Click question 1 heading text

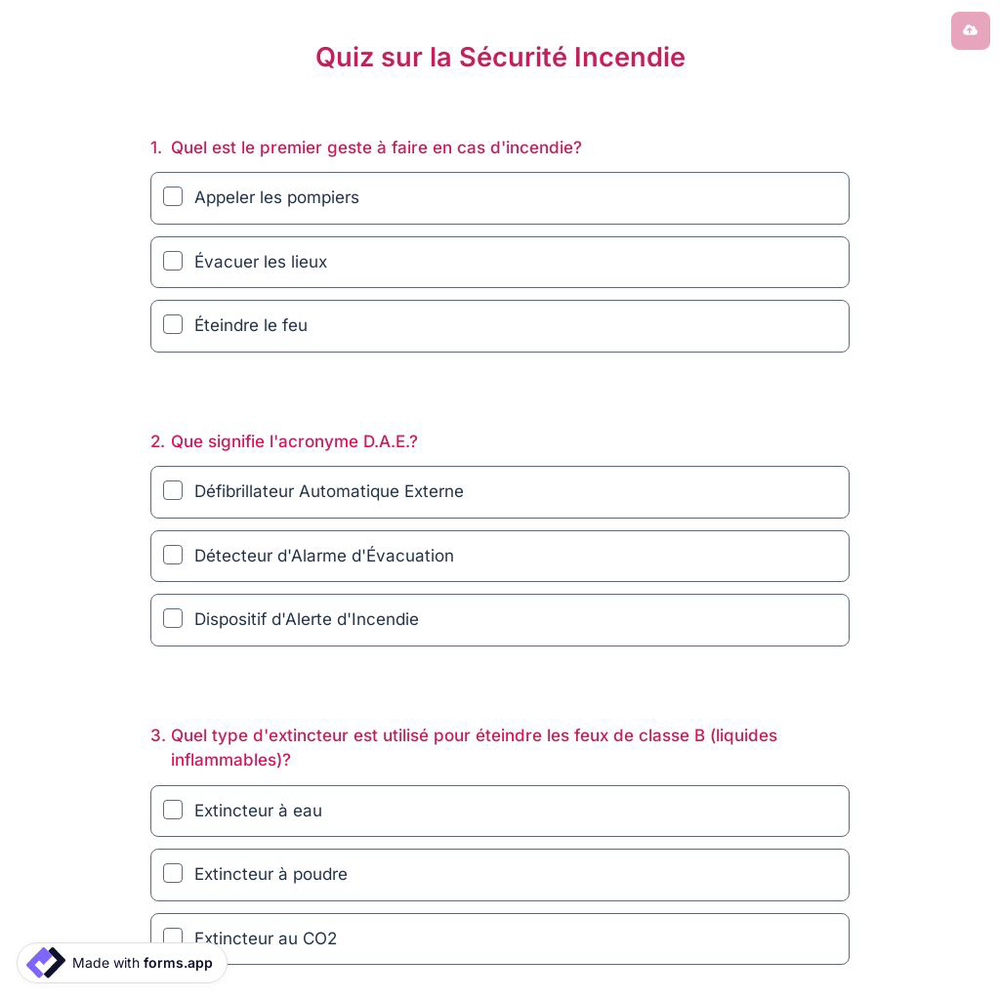(x=376, y=147)
